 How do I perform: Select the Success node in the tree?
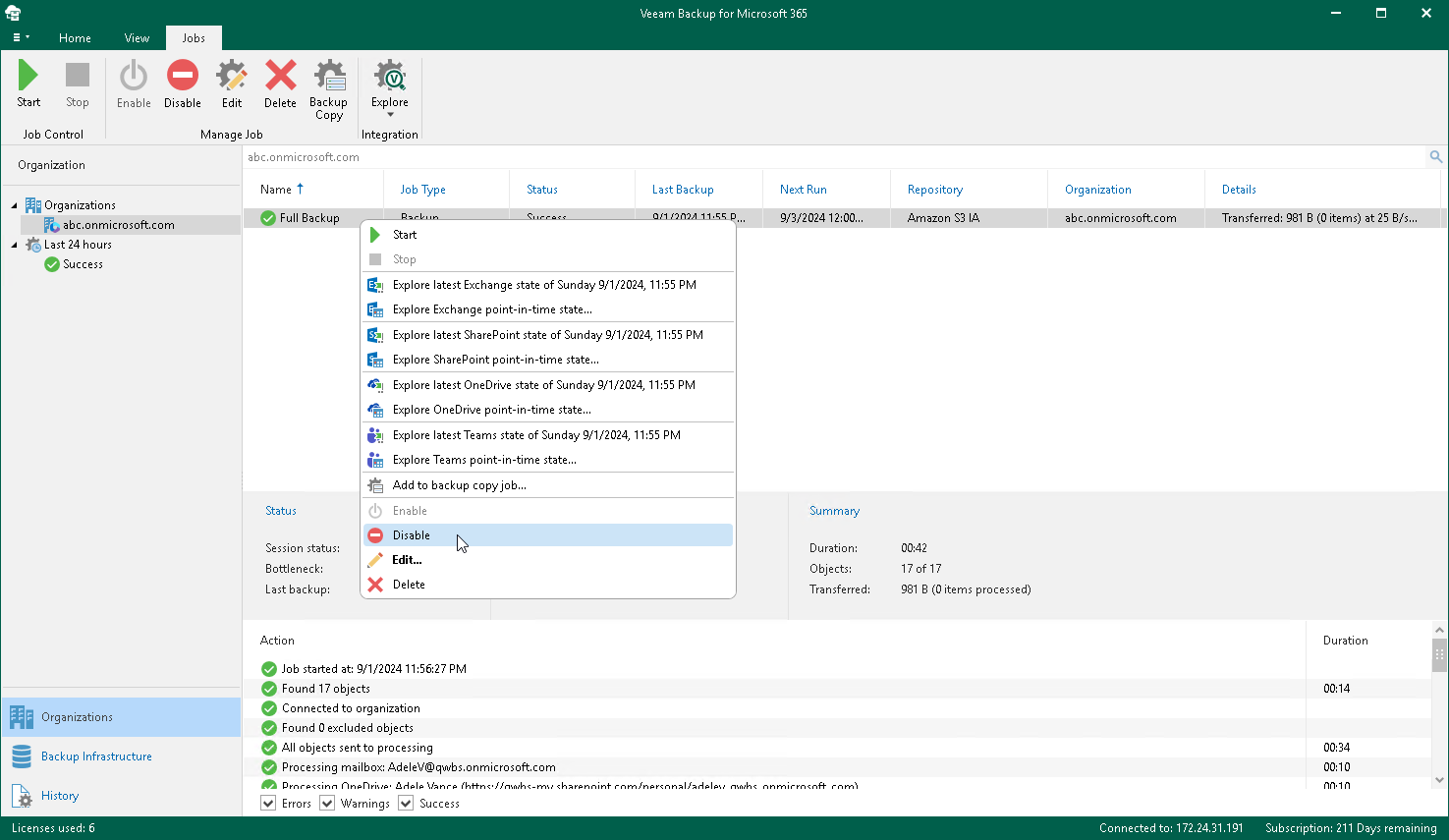click(83, 264)
